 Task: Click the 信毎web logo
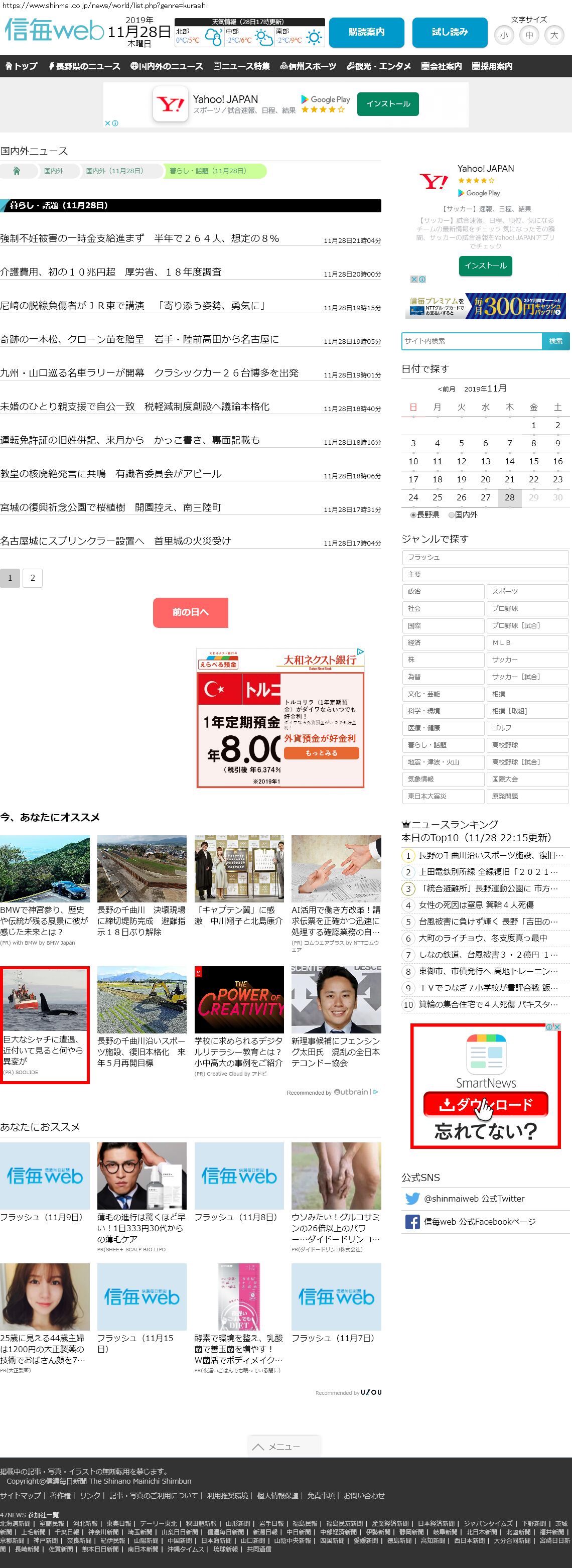(54, 30)
